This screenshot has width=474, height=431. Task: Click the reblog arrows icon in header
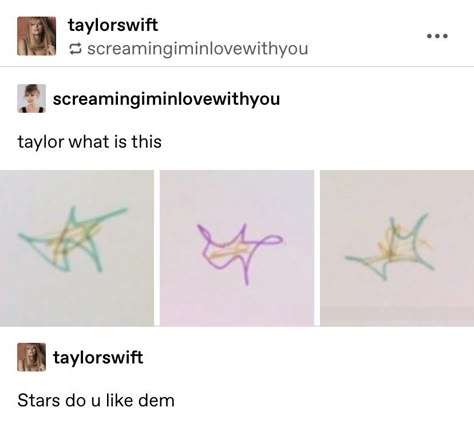[75, 49]
